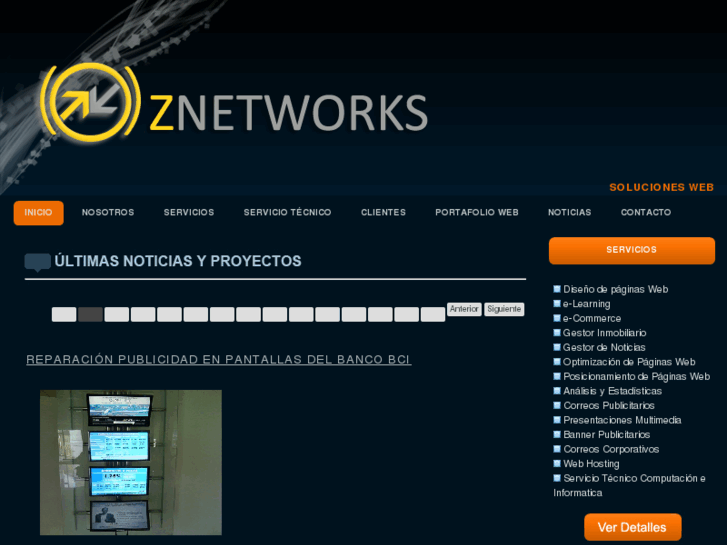Screen dimensions: 727x545
Task: Select the Correos Corporativos text
Action: [611, 449]
